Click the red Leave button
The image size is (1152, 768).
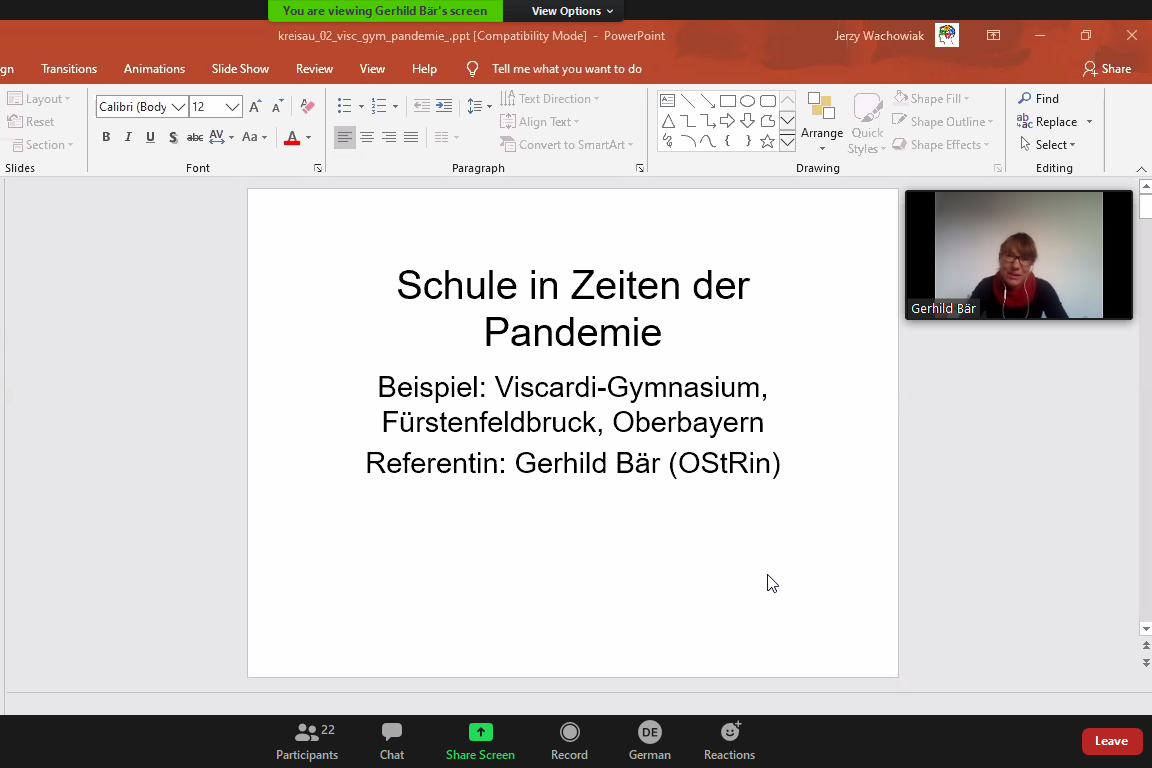[x=1111, y=741]
